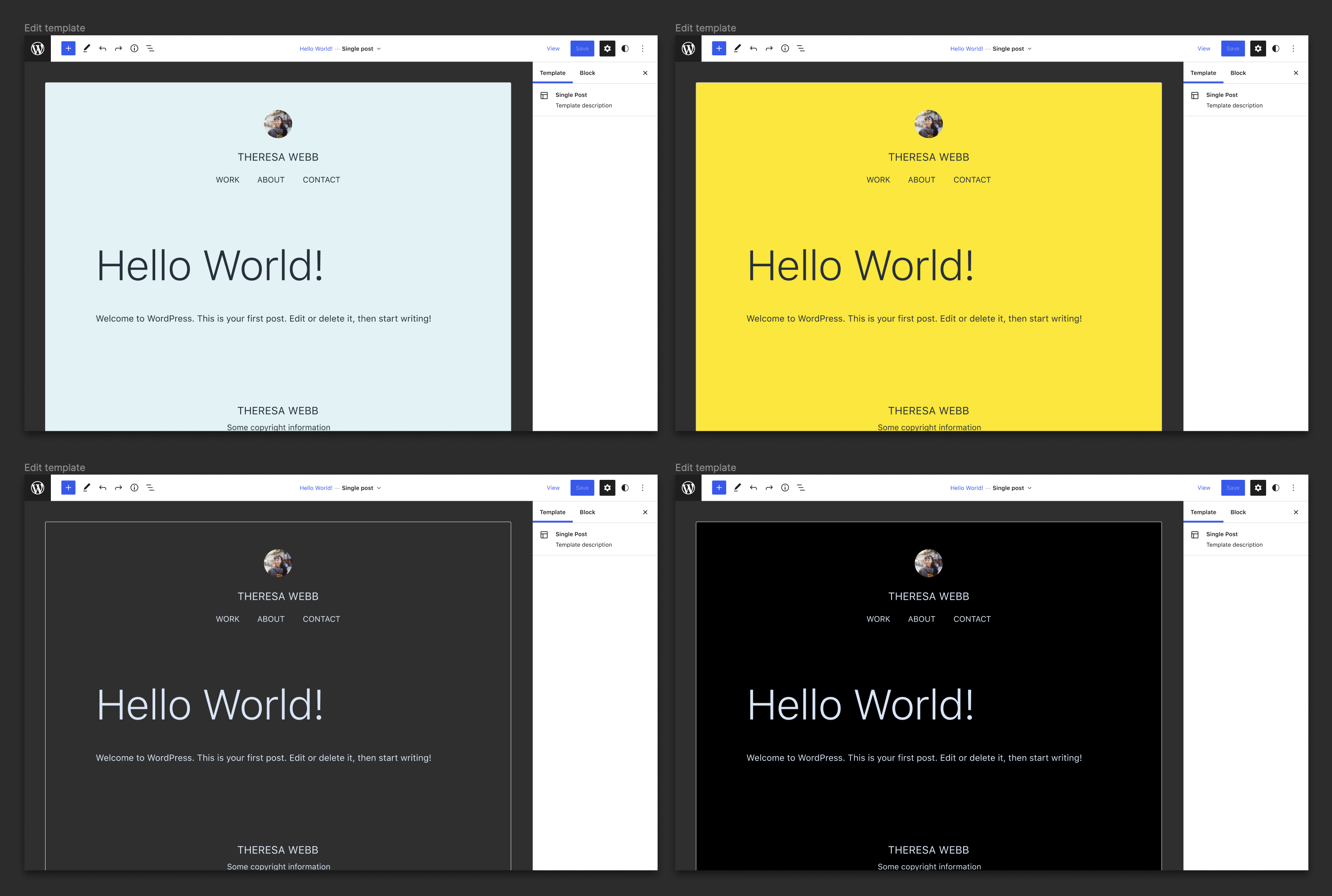Toggle Styles half-circle icon in yellow editor

pyautogui.click(x=1276, y=49)
